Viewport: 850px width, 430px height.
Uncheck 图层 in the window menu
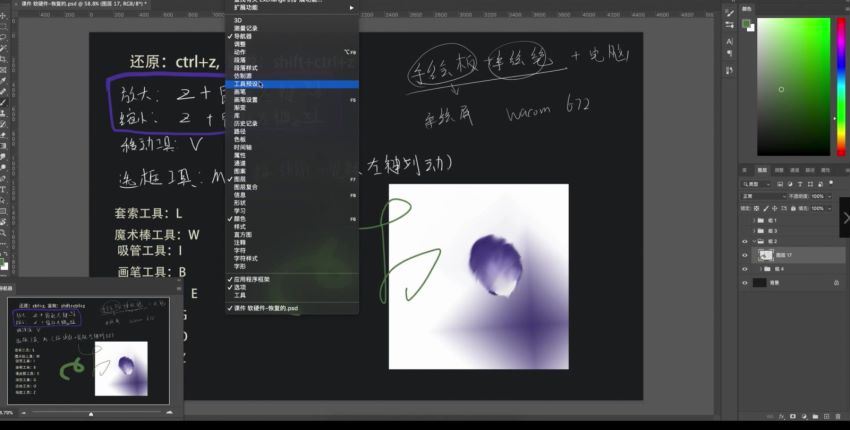coord(240,179)
